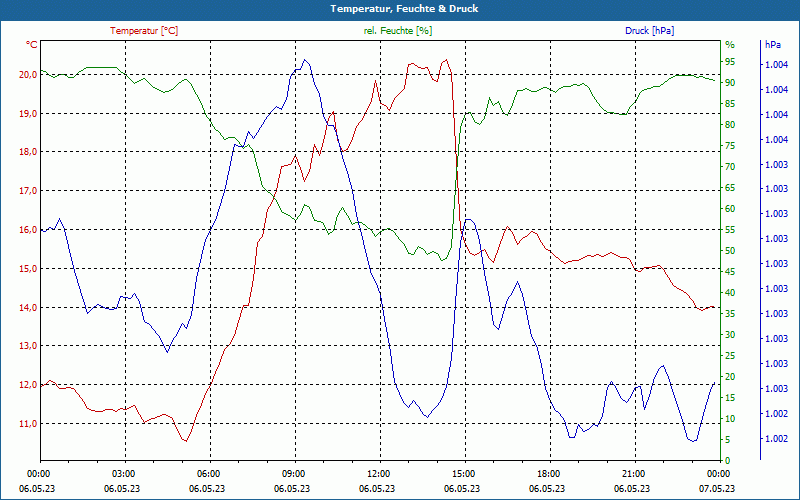Click the green '60' humidity axis value
Image resolution: width=800 pixels, height=500 pixels.
(x=730, y=209)
